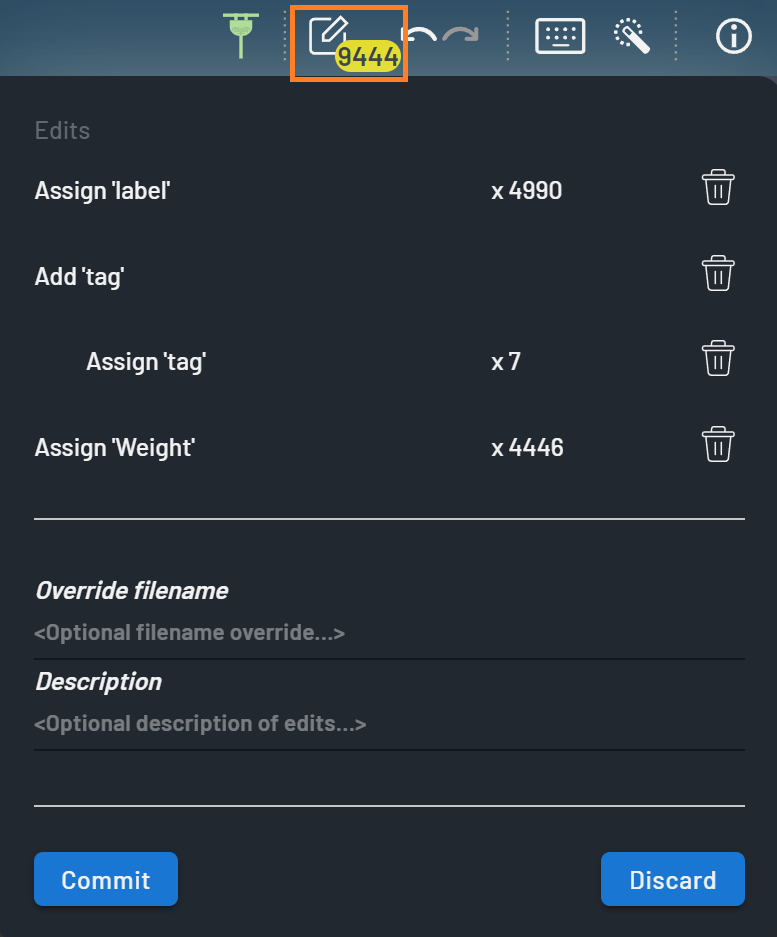This screenshot has width=777, height=937.
Task: Trash the Assign 'Weight' edit
Action: tap(718, 444)
